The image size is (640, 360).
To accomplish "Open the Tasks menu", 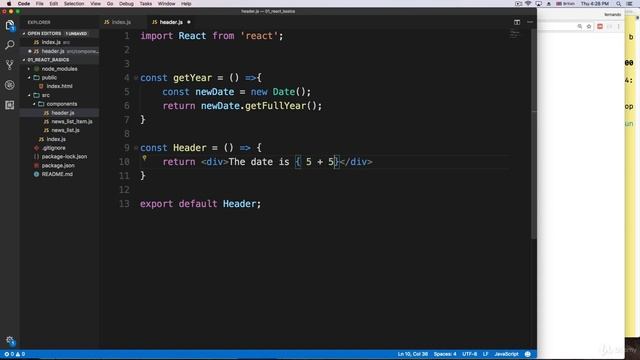I will (x=146, y=4).
